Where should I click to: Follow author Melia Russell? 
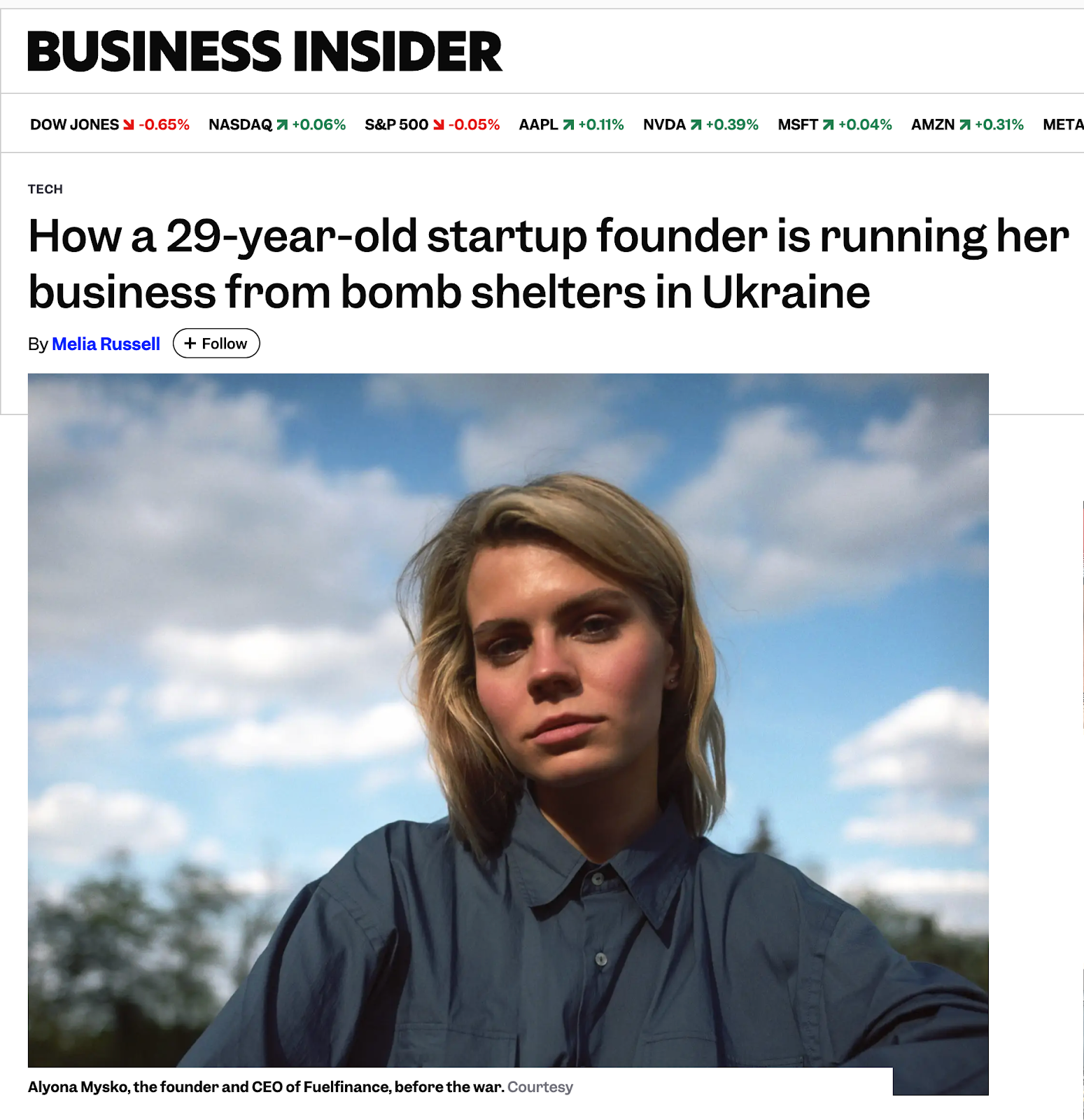[216, 344]
